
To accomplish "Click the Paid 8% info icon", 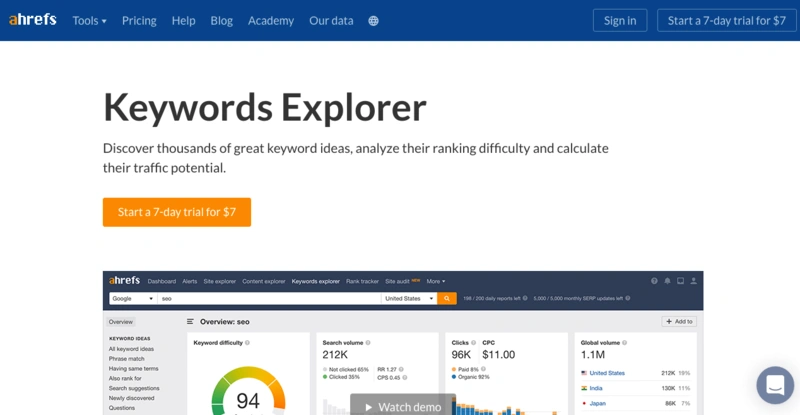I will click(483, 369).
